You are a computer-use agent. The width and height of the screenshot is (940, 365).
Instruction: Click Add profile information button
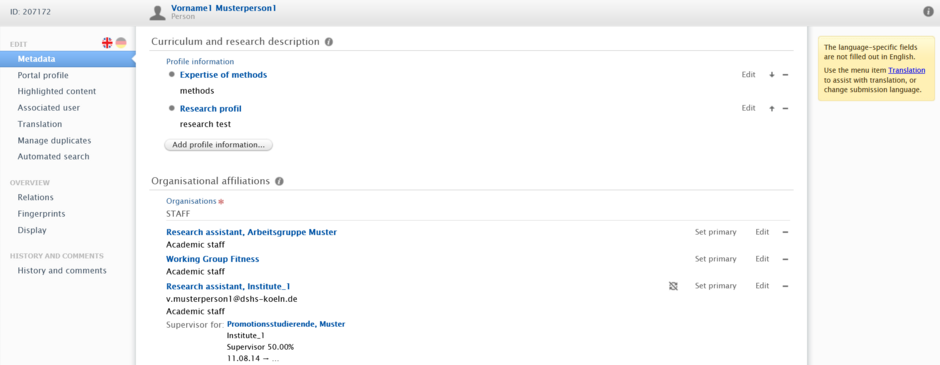click(x=218, y=145)
